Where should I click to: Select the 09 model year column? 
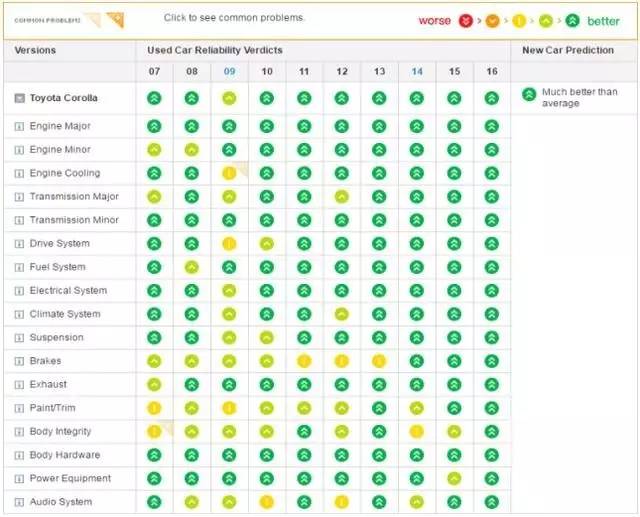point(229,72)
